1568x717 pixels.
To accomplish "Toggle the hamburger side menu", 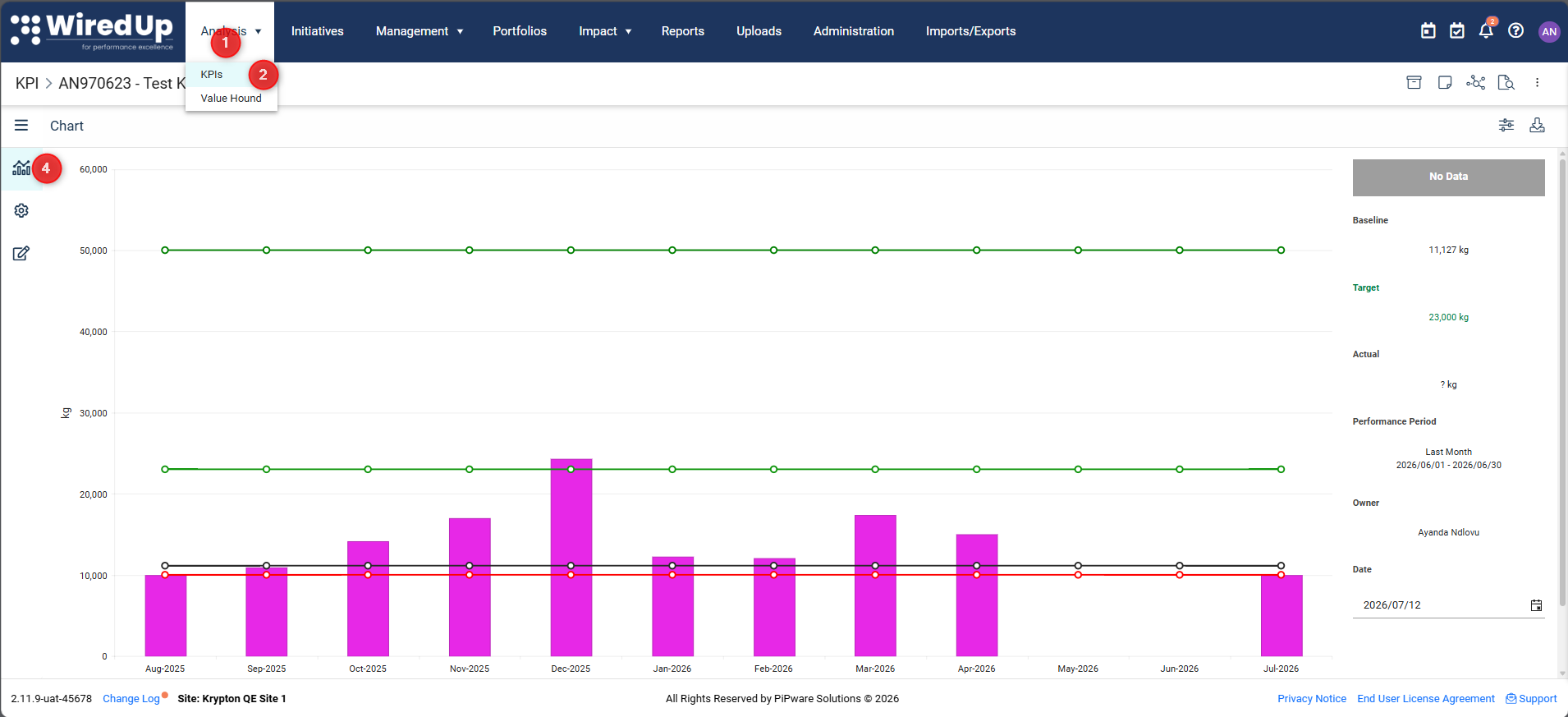I will (x=21, y=125).
